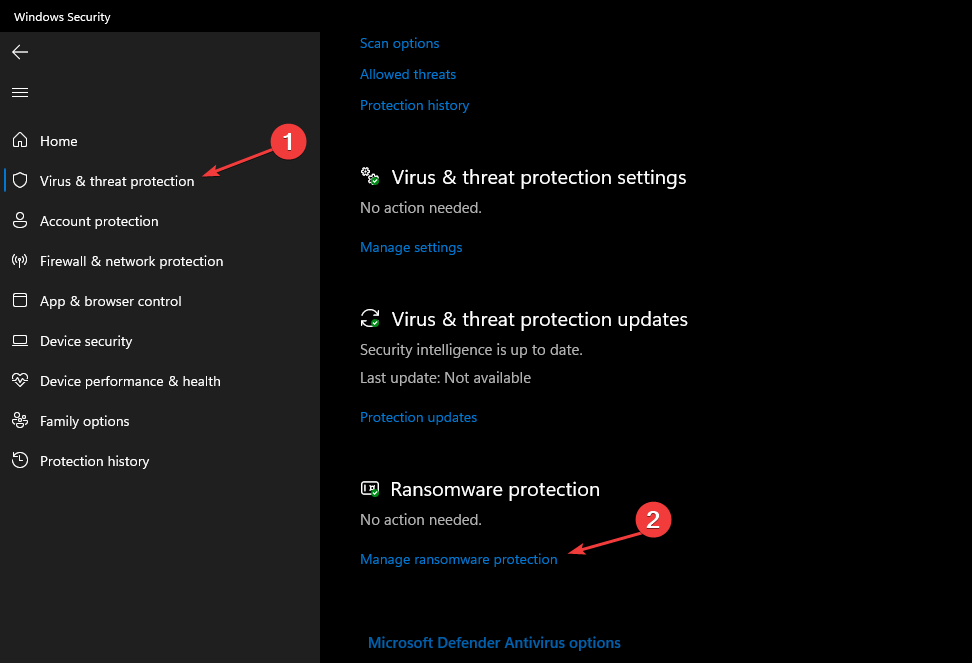Image resolution: width=972 pixels, height=663 pixels.
Task: Click the Device security laptop icon
Action: pyautogui.click(x=20, y=341)
